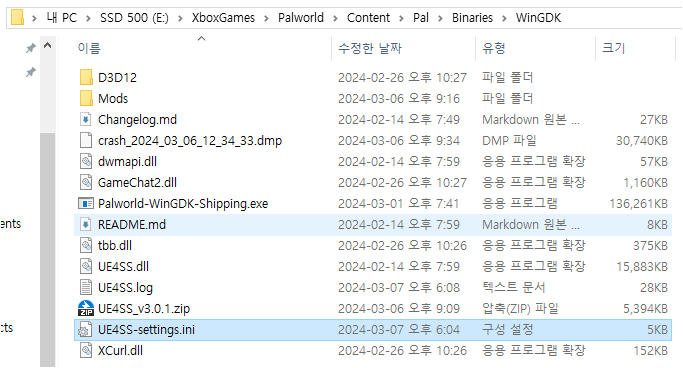
Task: Open dropdown chevron after SSD 500 (E:)
Action: (x=180, y=18)
